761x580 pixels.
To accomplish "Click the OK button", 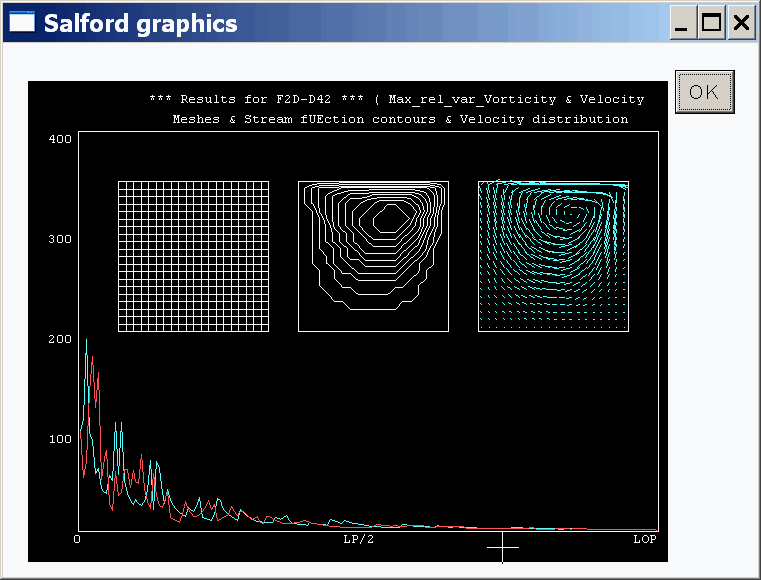I will (x=704, y=92).
